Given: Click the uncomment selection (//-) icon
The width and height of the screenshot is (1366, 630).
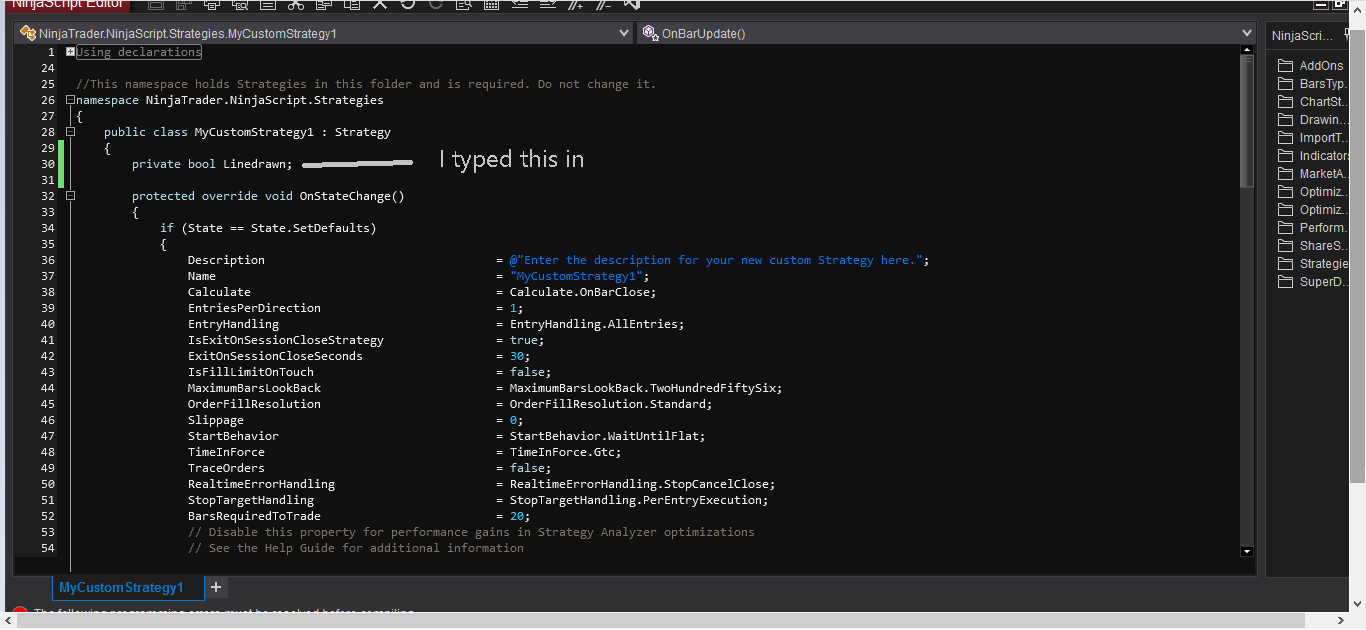Looking at the screenshot, I should coord(603,5).
